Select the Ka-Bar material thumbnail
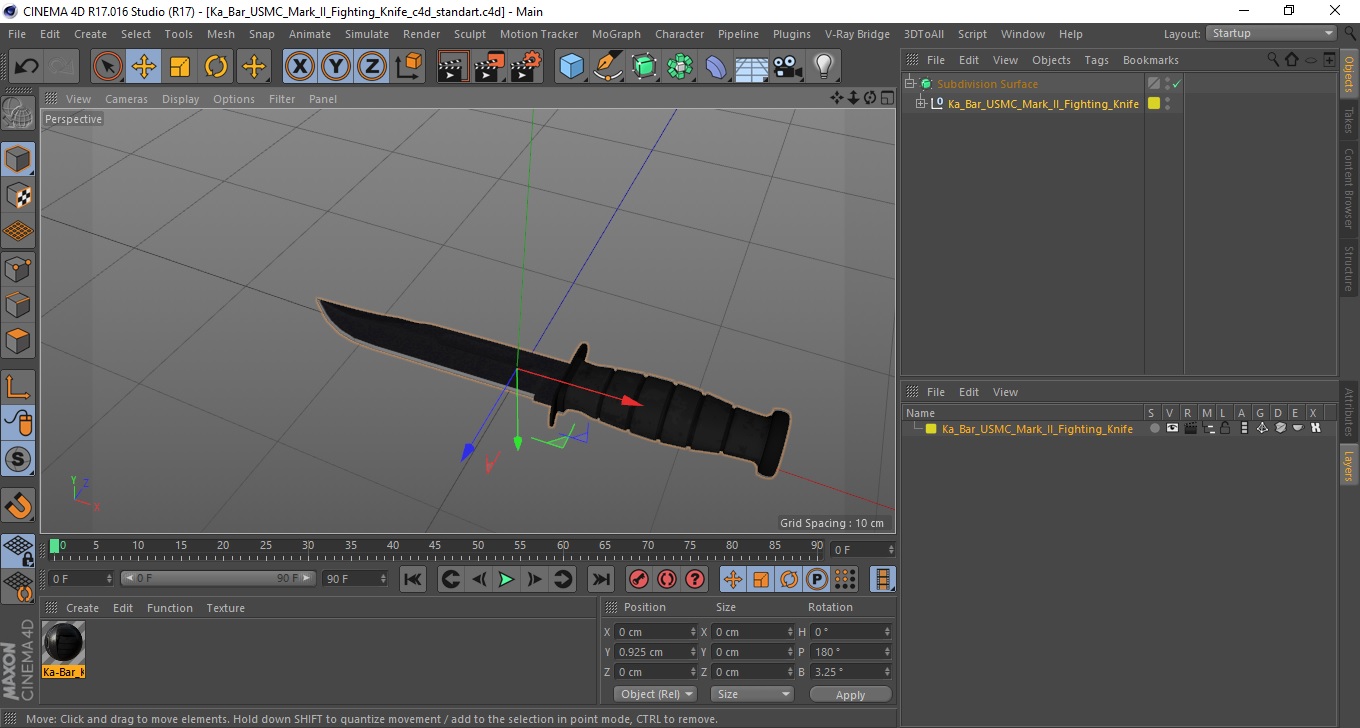The image size is (1360, 728). [x=64, y=642]
